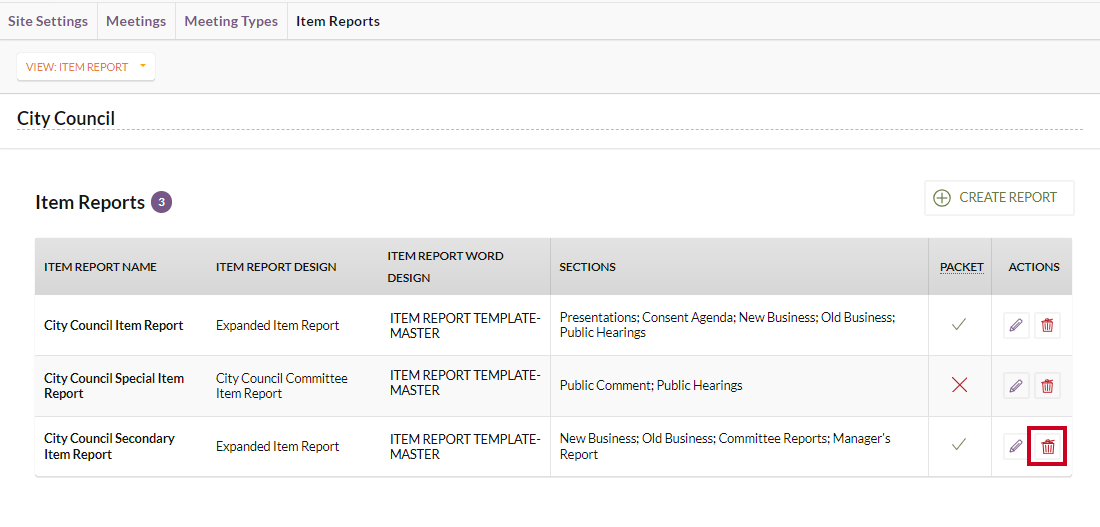Click the Item Report Design column header

pyautogui.click(x=276, y=267)
